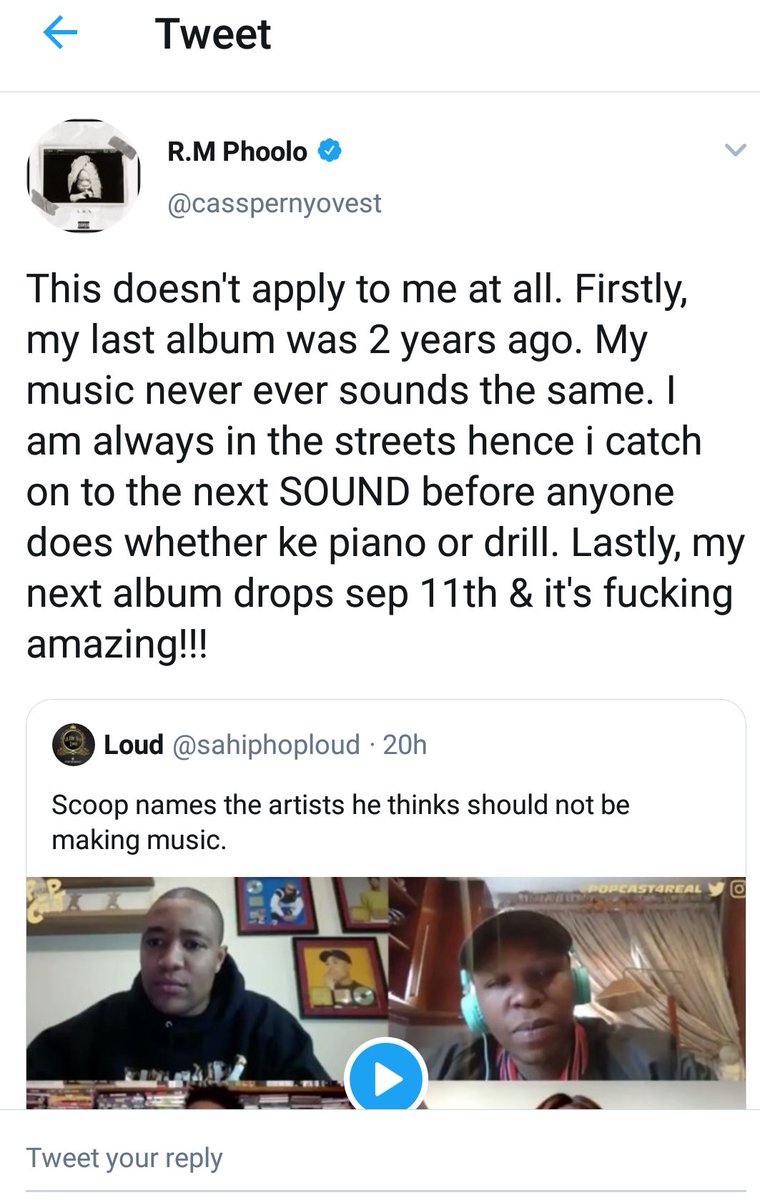Go back using the blue arrow
This screenshot has width=760, height=1200.
[60, 33]
